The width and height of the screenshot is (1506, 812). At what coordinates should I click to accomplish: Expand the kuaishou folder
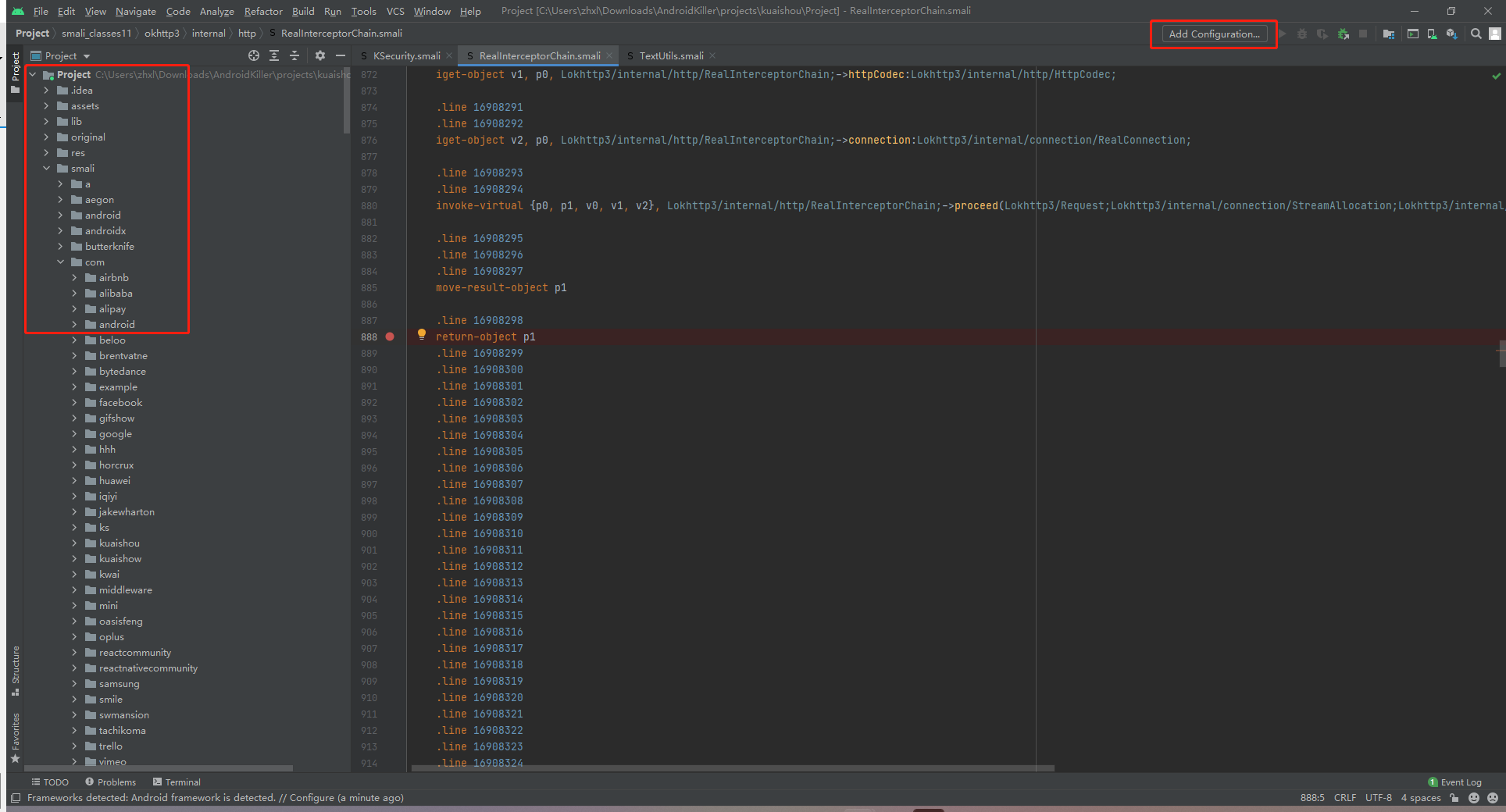click(x=74, y=543)
